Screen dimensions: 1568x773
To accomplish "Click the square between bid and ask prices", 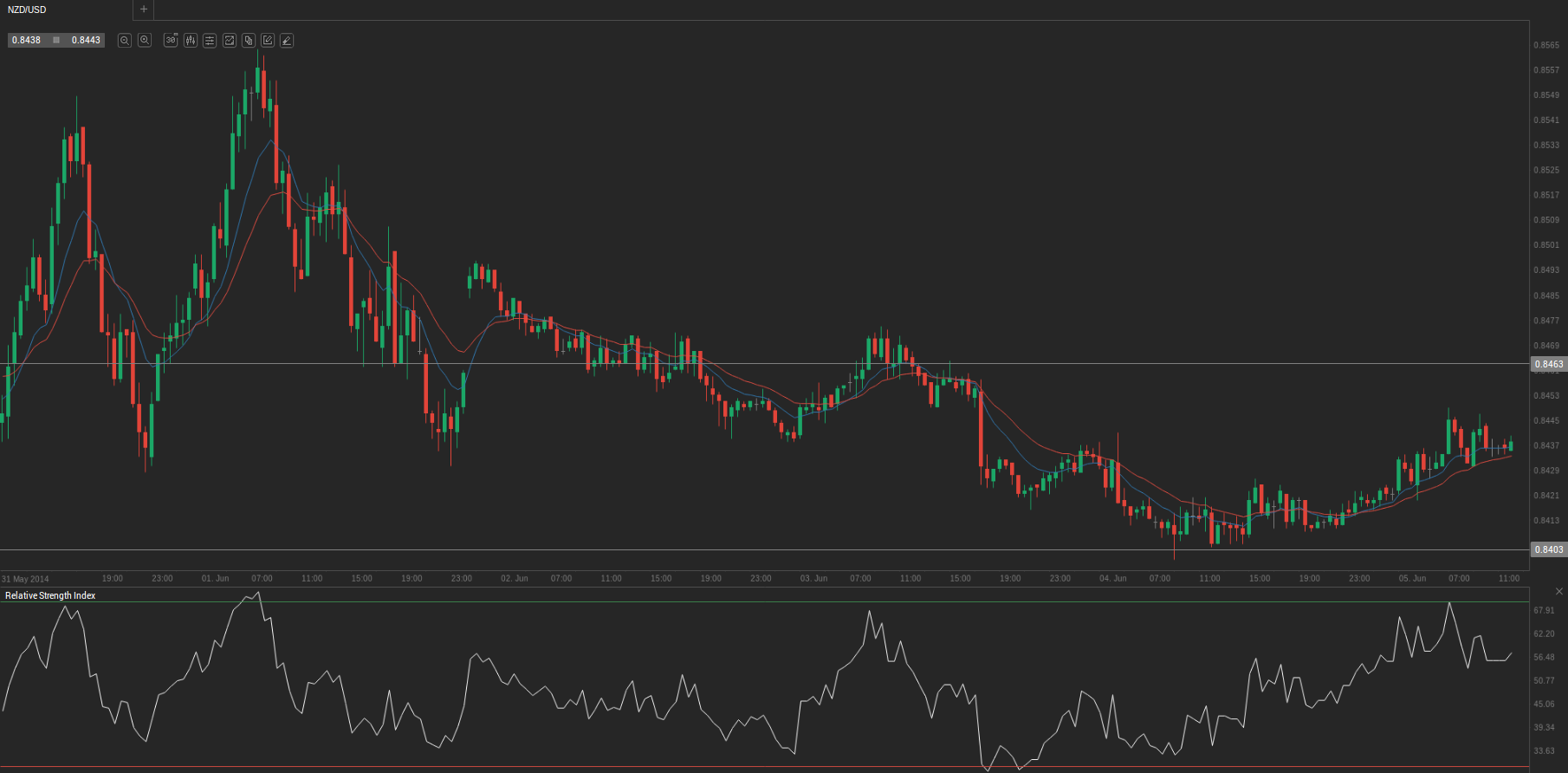I will pyautogui.click(x=56, y=40).
